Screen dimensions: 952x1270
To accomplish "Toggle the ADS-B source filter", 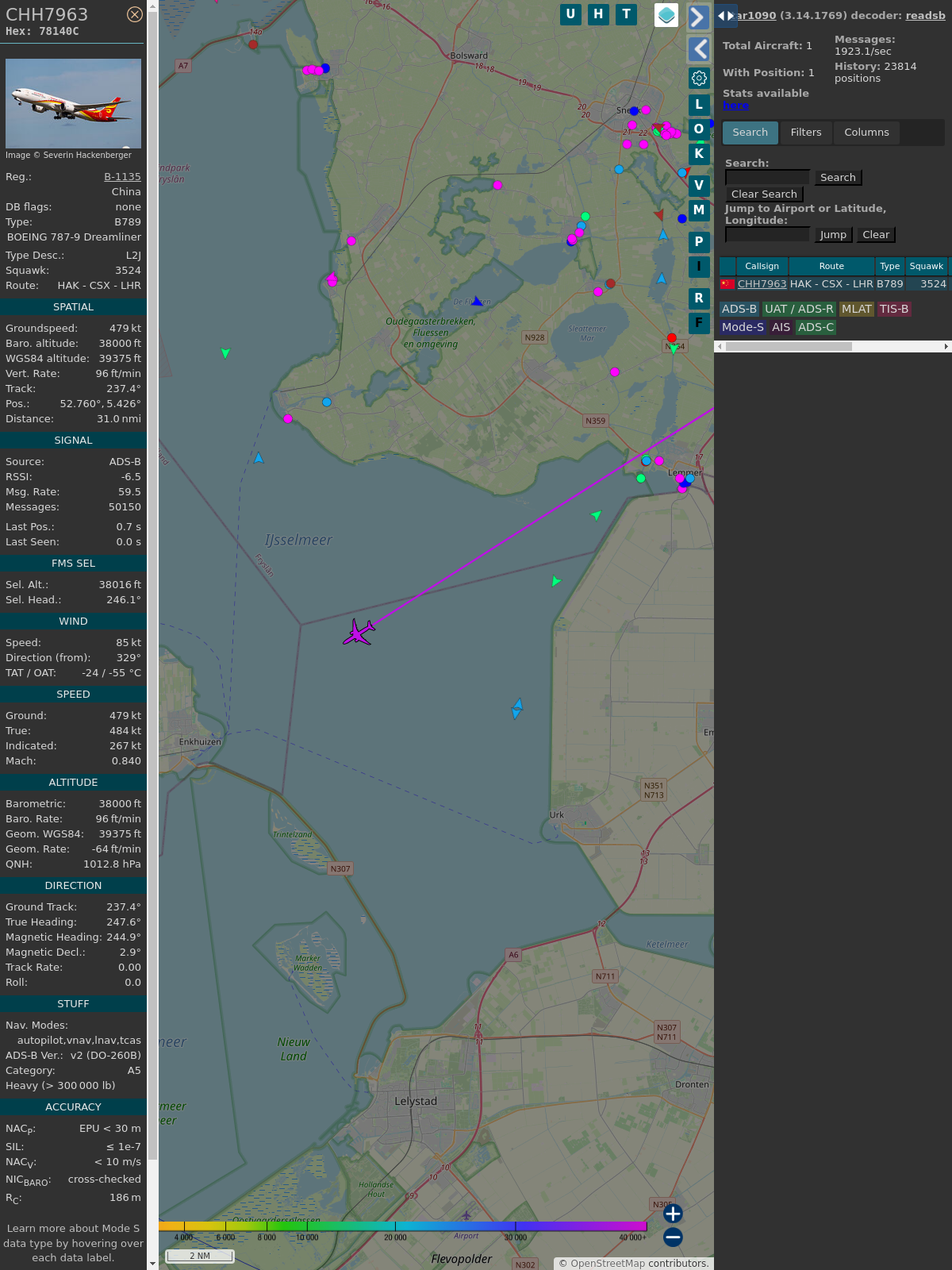I will [739, 309].
